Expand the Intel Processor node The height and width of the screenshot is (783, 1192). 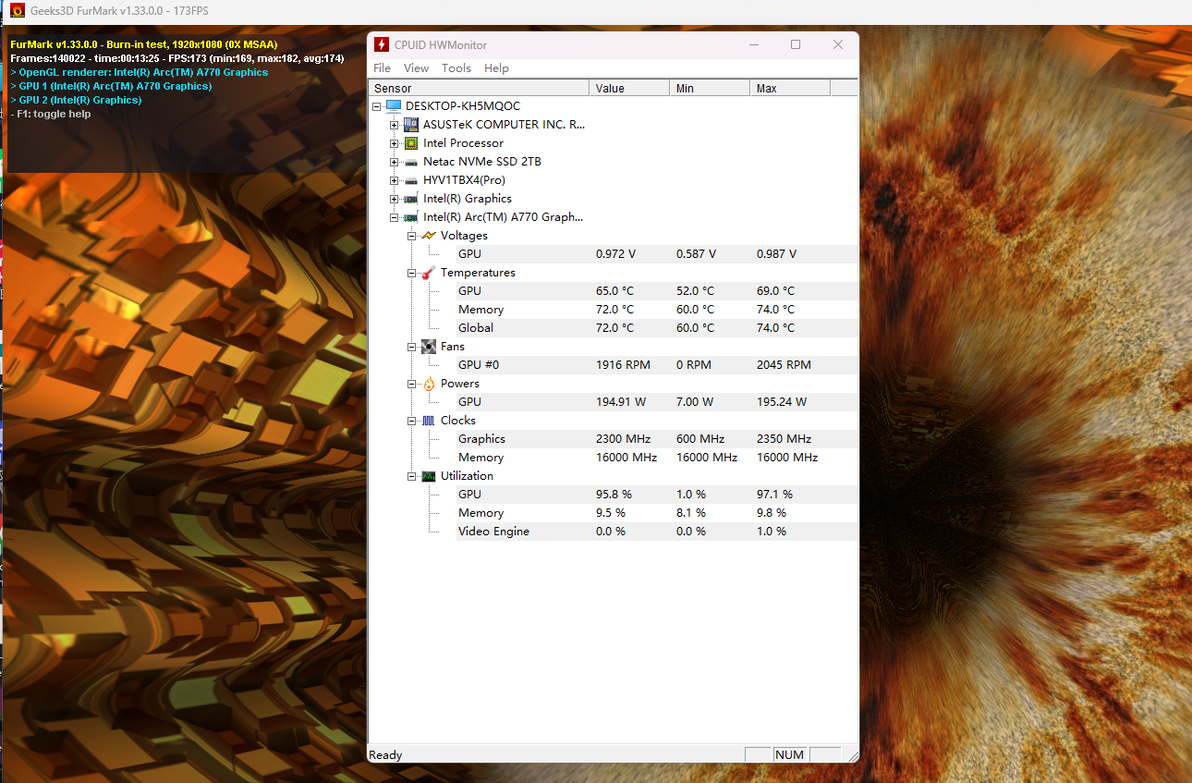[394, 143]
